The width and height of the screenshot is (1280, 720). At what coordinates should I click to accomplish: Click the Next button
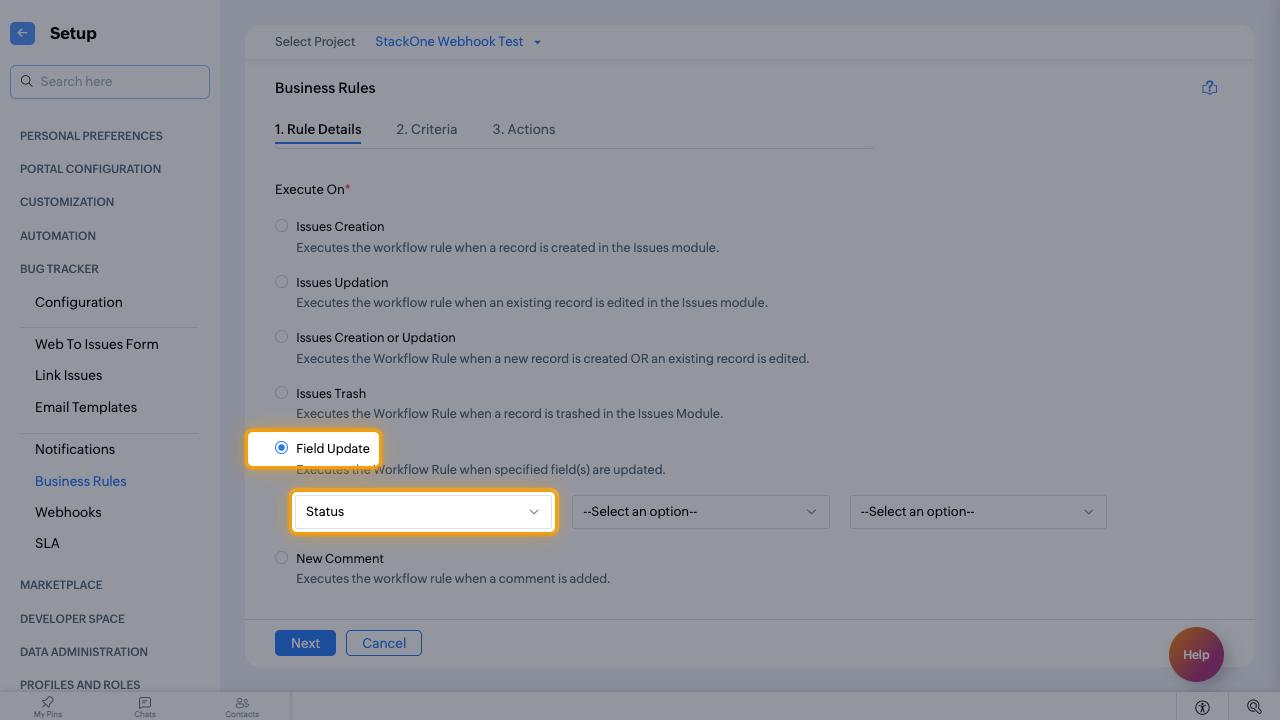coord(306,643)
